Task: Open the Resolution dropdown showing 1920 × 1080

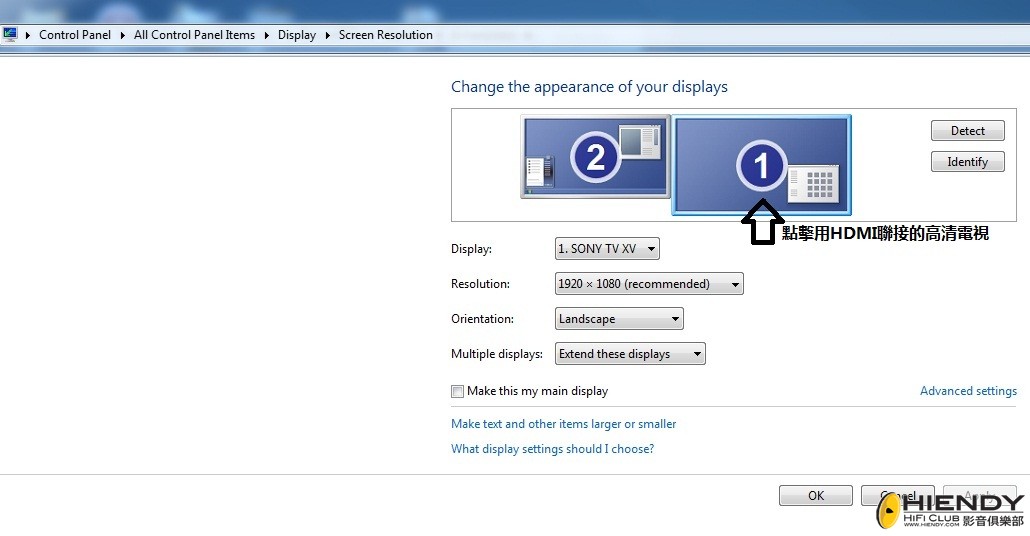Action: click(x=649, y=284)
